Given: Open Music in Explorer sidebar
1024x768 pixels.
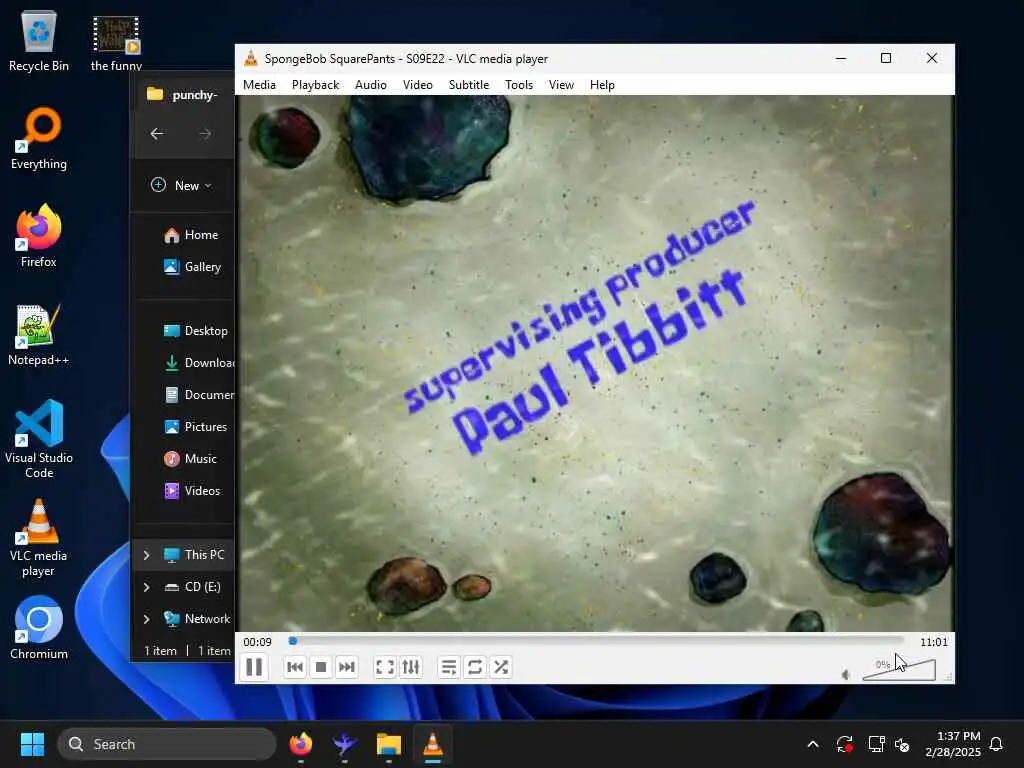Looking at the screenshot, I should (x=190, y=458).
